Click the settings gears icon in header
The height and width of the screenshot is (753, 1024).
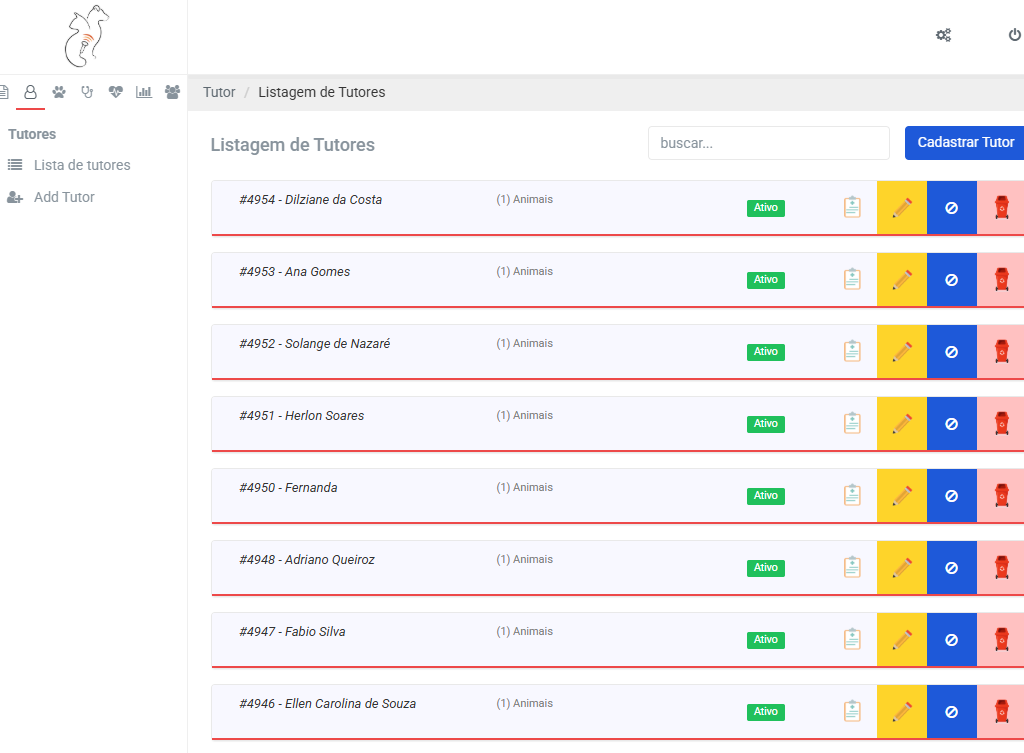tap(943, 35)
